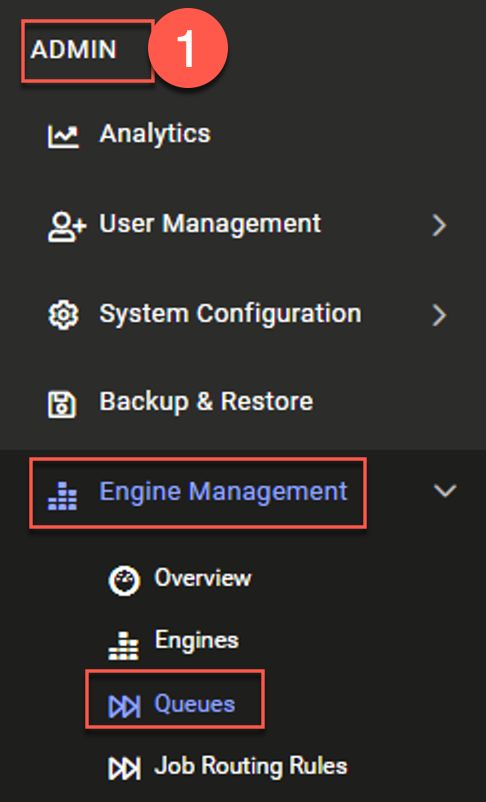
Task: Select the Queues submenu item
Action: (194, 704)
